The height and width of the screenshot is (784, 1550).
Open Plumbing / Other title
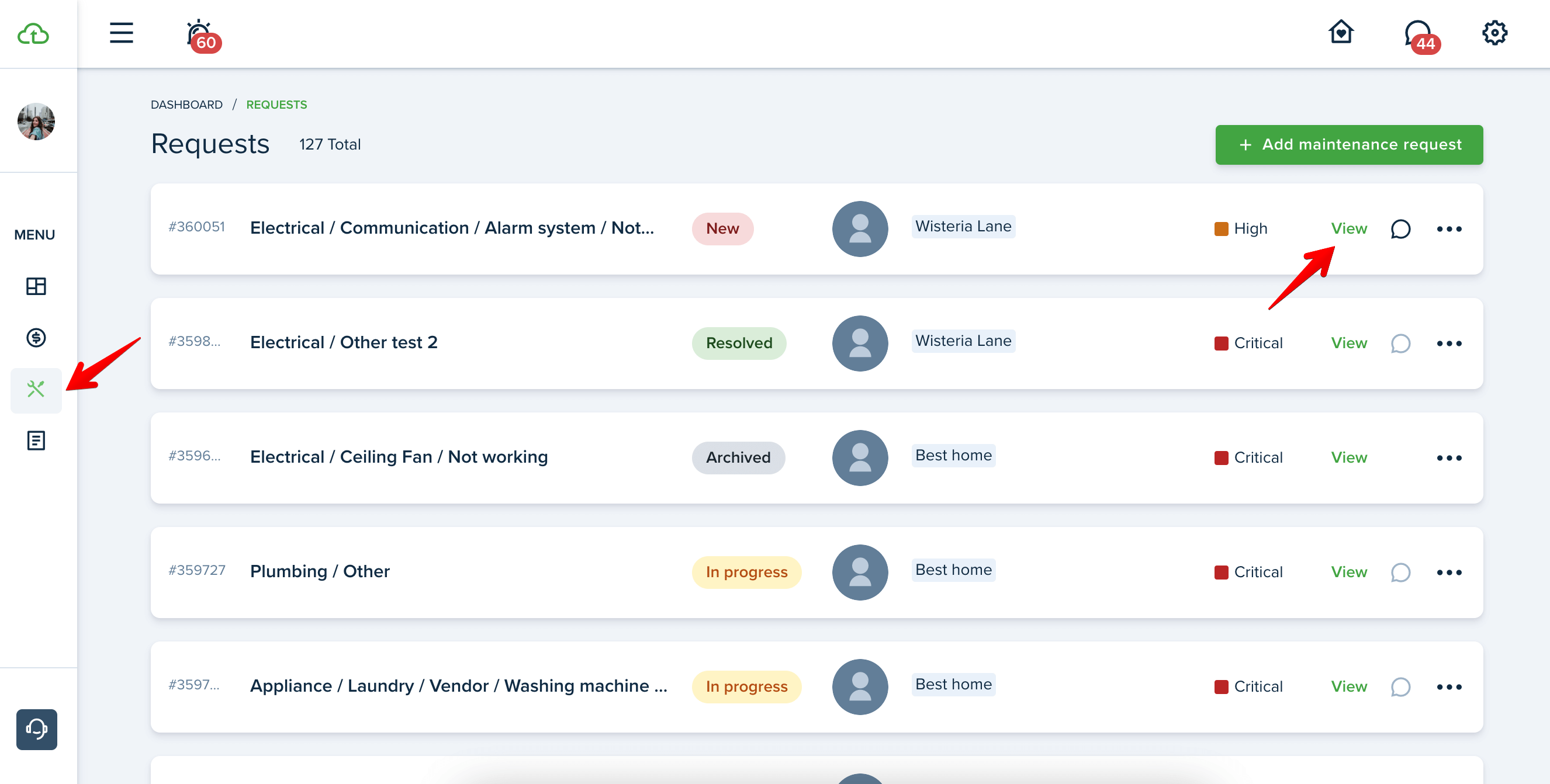(320, 571)
